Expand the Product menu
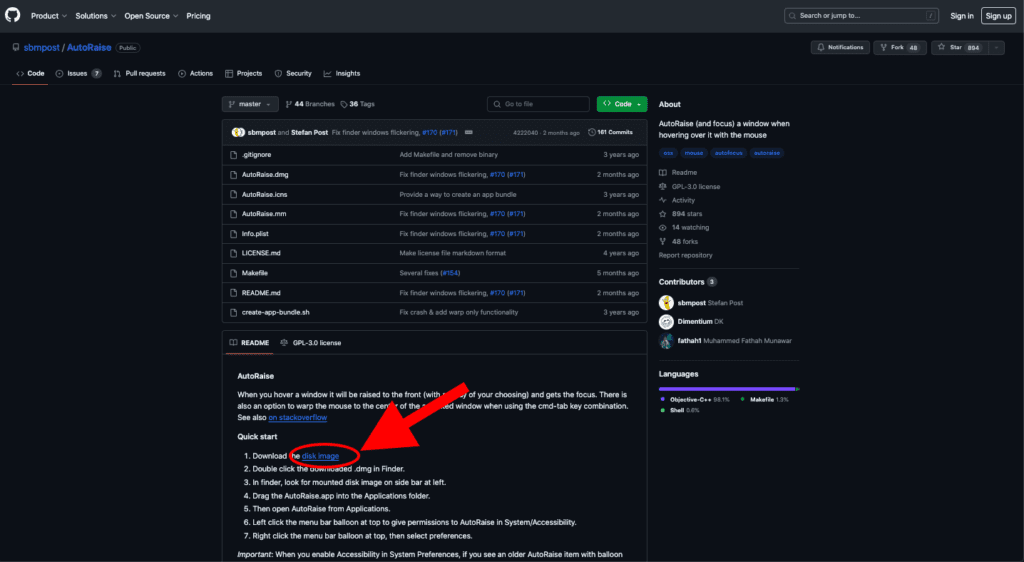1024x562 pixels. coord(49,16)
